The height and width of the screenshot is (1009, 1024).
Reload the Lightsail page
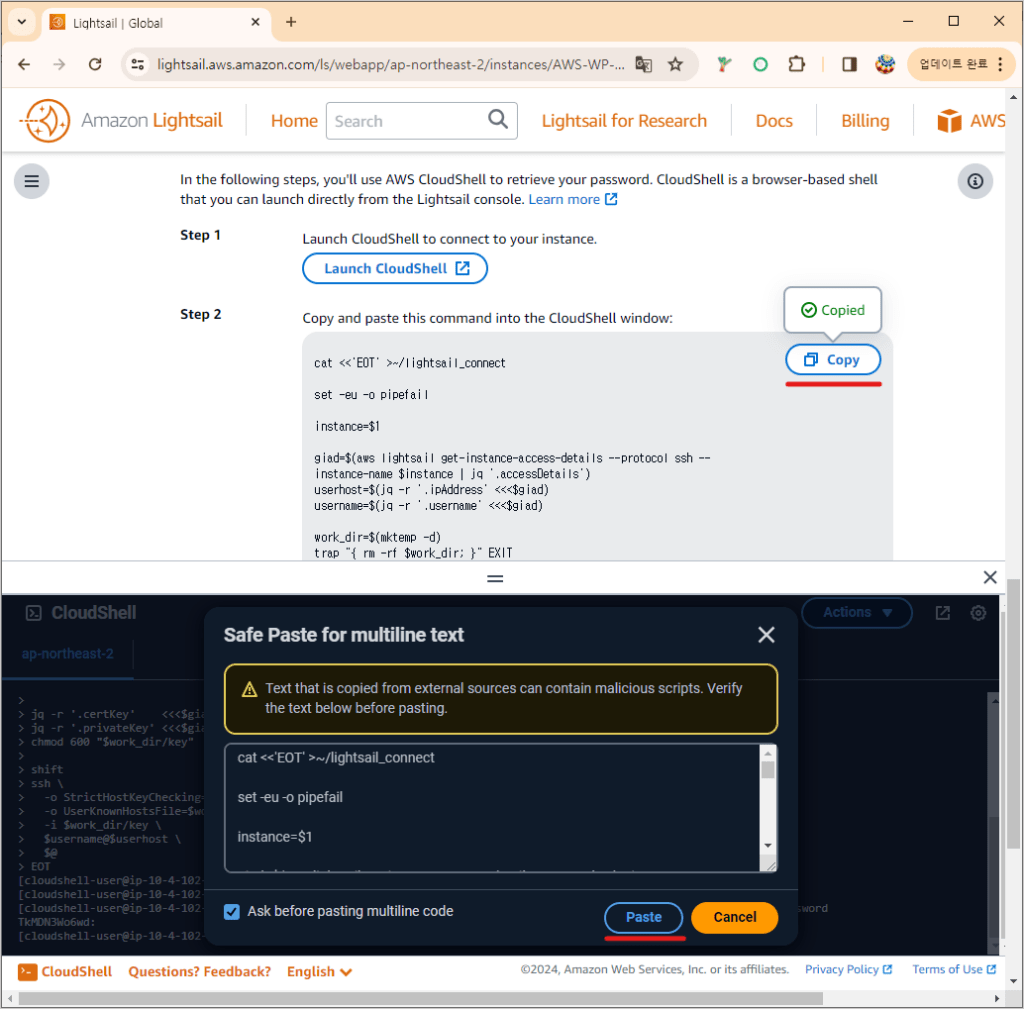95,64
